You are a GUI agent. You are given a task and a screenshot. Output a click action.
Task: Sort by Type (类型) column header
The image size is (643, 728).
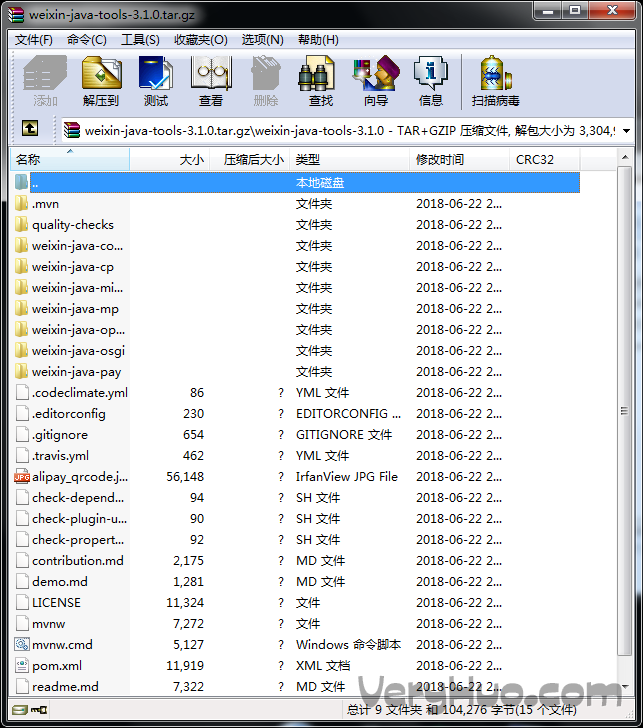[x=349, y=160]
